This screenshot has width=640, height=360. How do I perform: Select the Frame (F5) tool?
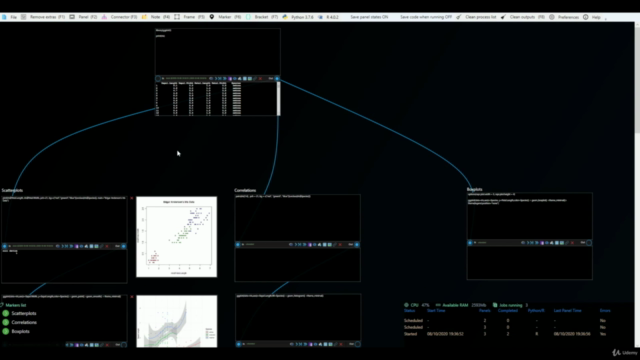tap(189, 17)
